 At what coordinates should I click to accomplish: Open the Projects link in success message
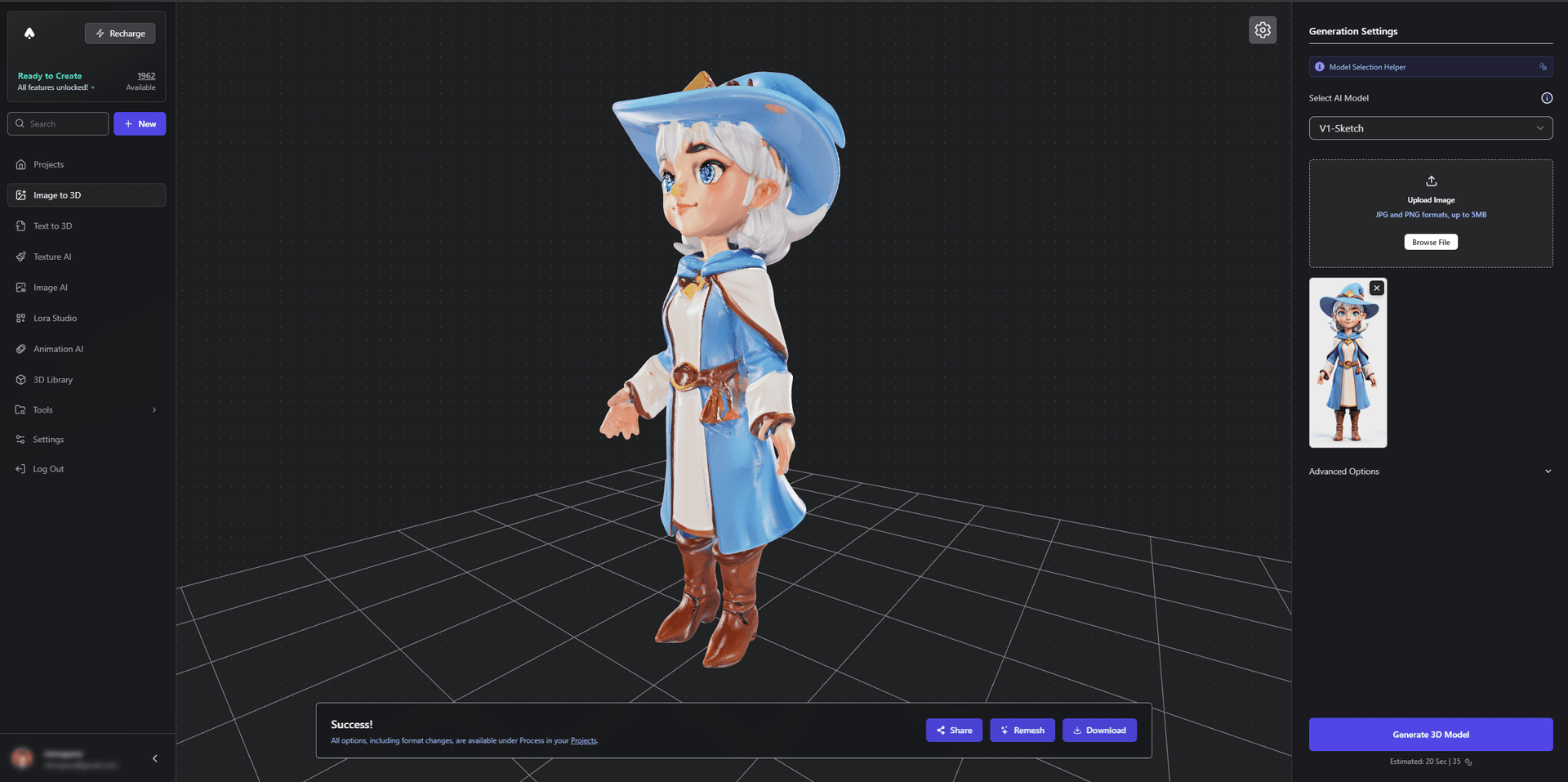[583, 740]
